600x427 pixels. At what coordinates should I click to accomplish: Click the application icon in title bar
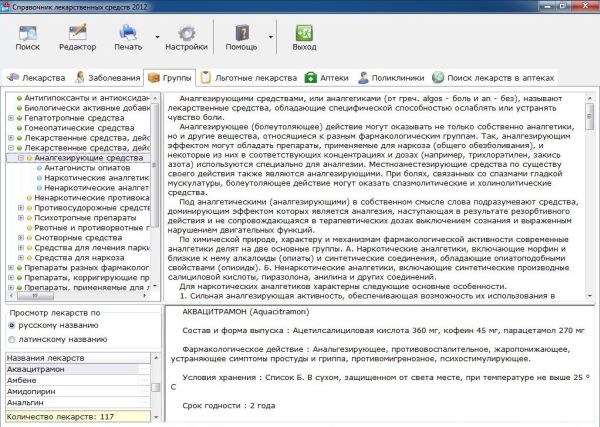5,6
